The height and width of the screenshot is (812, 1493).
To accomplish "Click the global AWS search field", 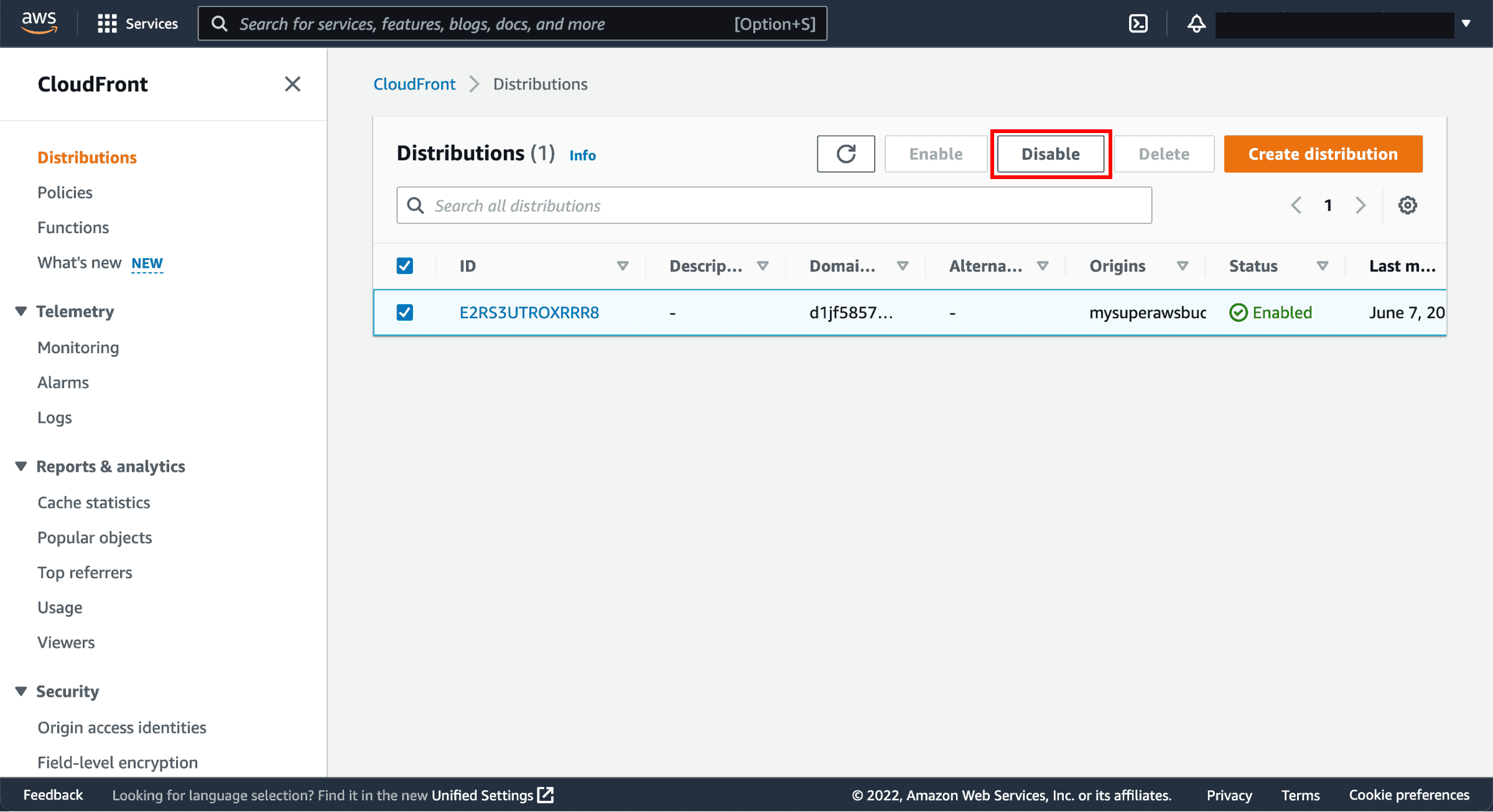I will (513, 24).
